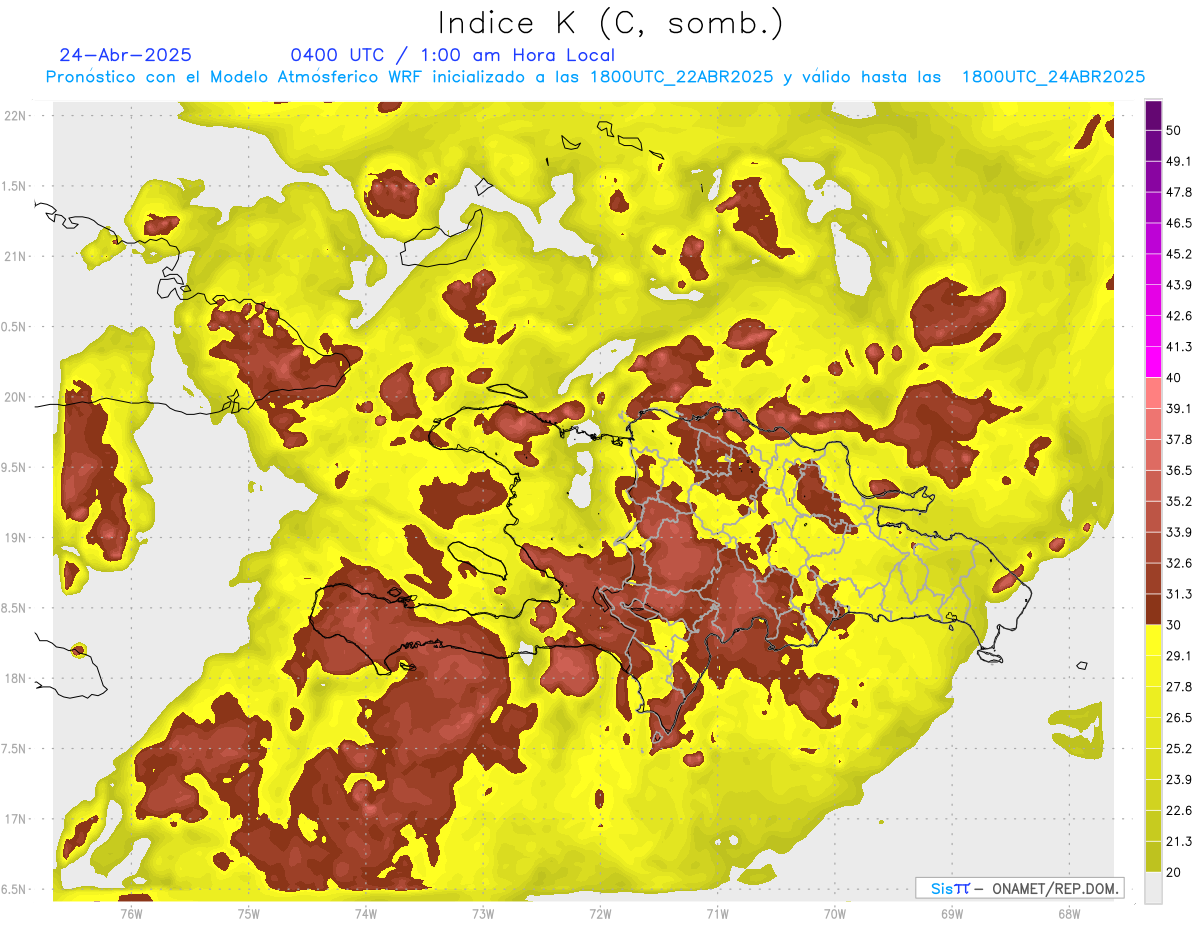Click the colorbar value '43.9'
This screenshot has width=1200, height=927.
(1178, 286)
